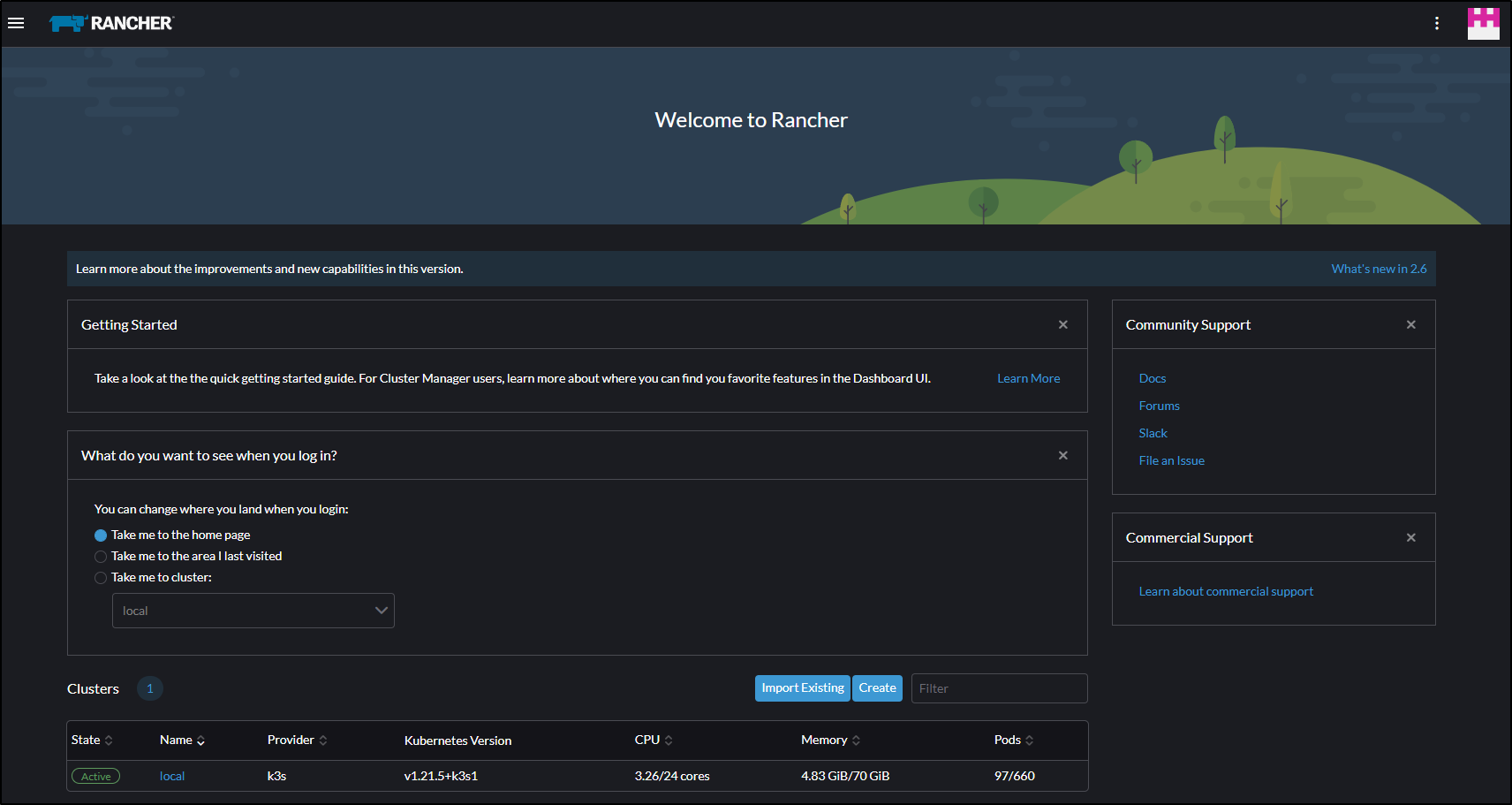Click the 97/660 pods value
Screen dimensions: 1512x805
[x=1015, y=777]
